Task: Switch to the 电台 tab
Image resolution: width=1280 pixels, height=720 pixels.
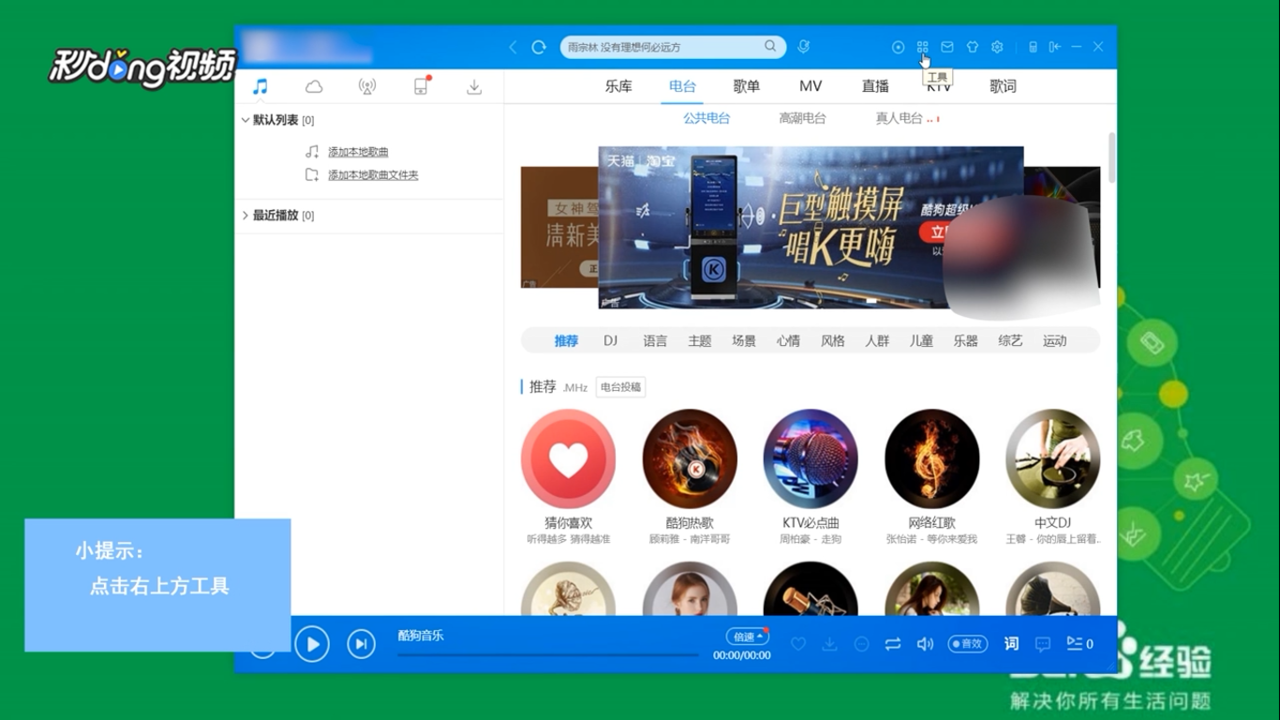Action: coord(682,87)
